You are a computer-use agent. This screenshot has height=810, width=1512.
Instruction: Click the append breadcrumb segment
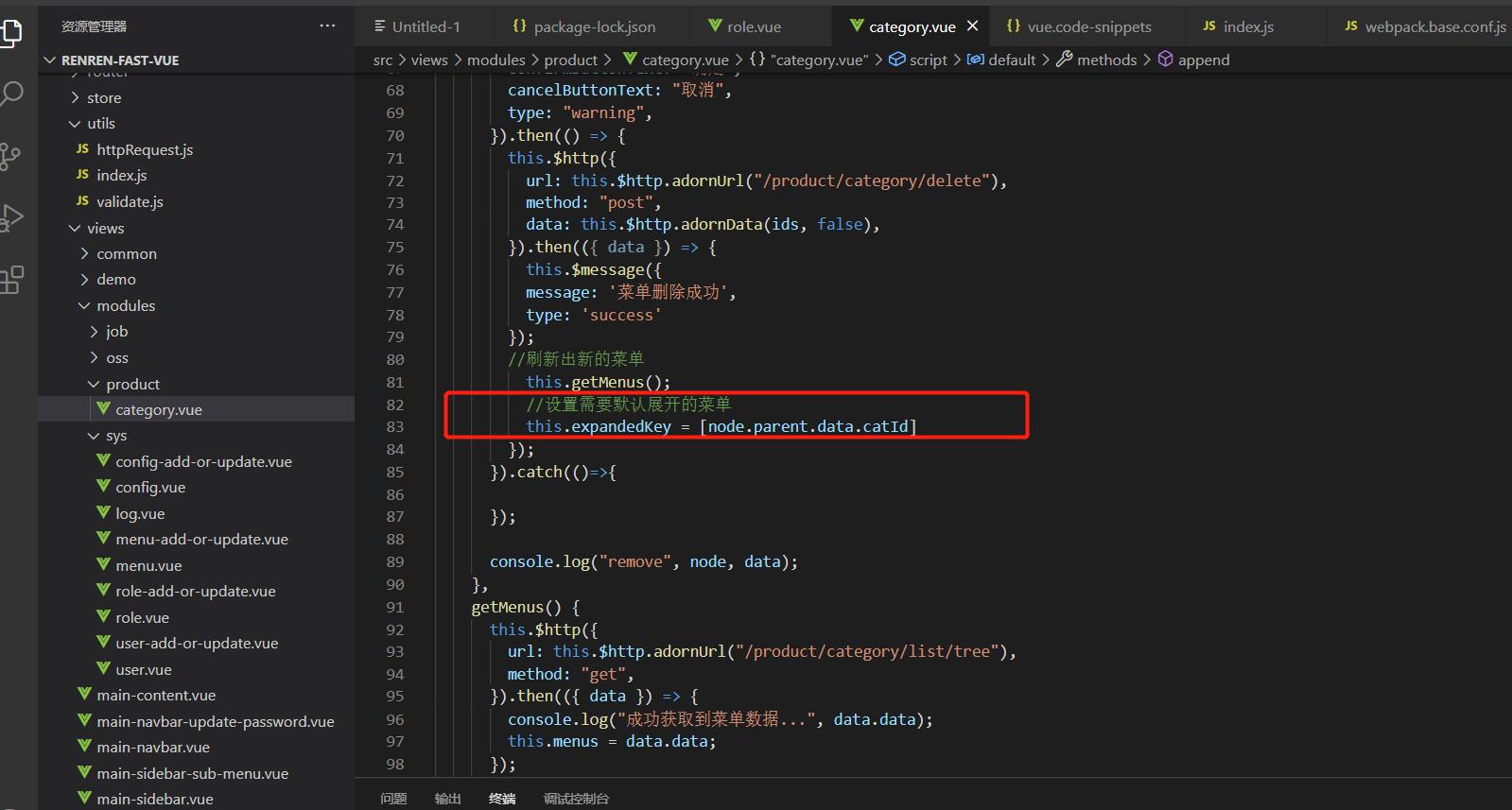[x=1194, y=60]
